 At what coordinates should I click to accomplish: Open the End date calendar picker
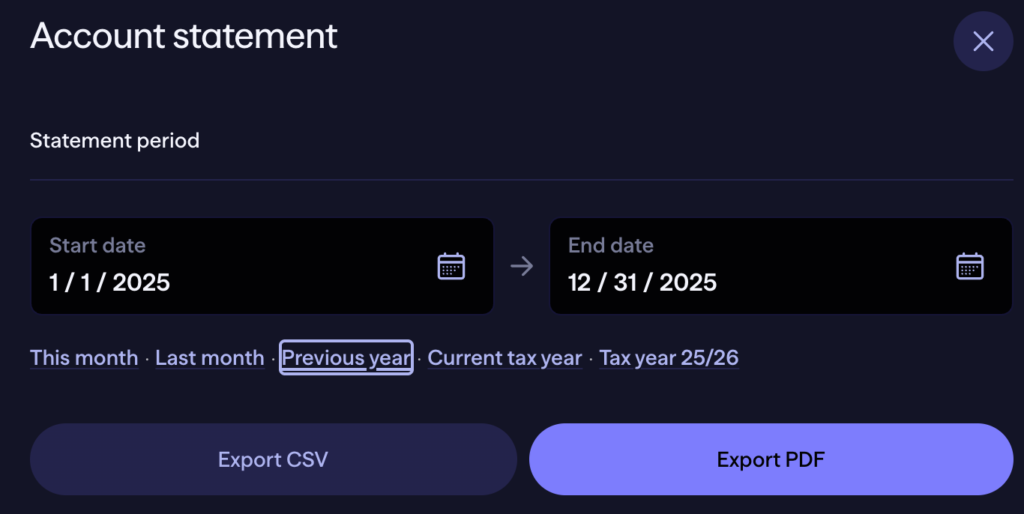coord(970,266)
